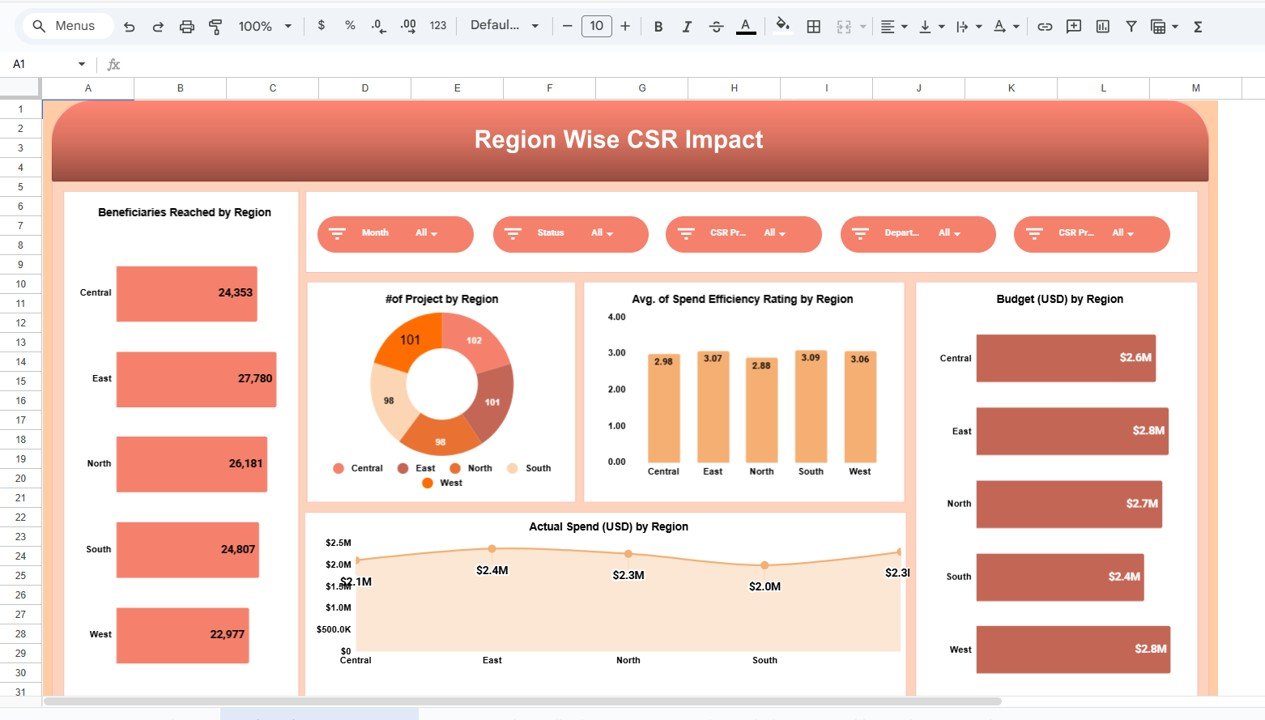Screen dimensions: 1265x720
Task: Click the Format as currency button
Action: tap(321, 26)
